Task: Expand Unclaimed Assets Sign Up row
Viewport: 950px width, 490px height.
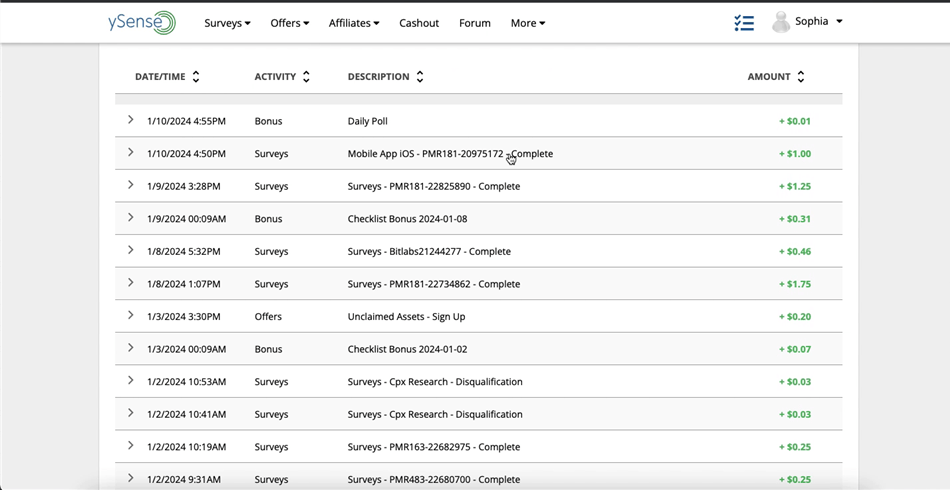Action: (x=130, y=315)
